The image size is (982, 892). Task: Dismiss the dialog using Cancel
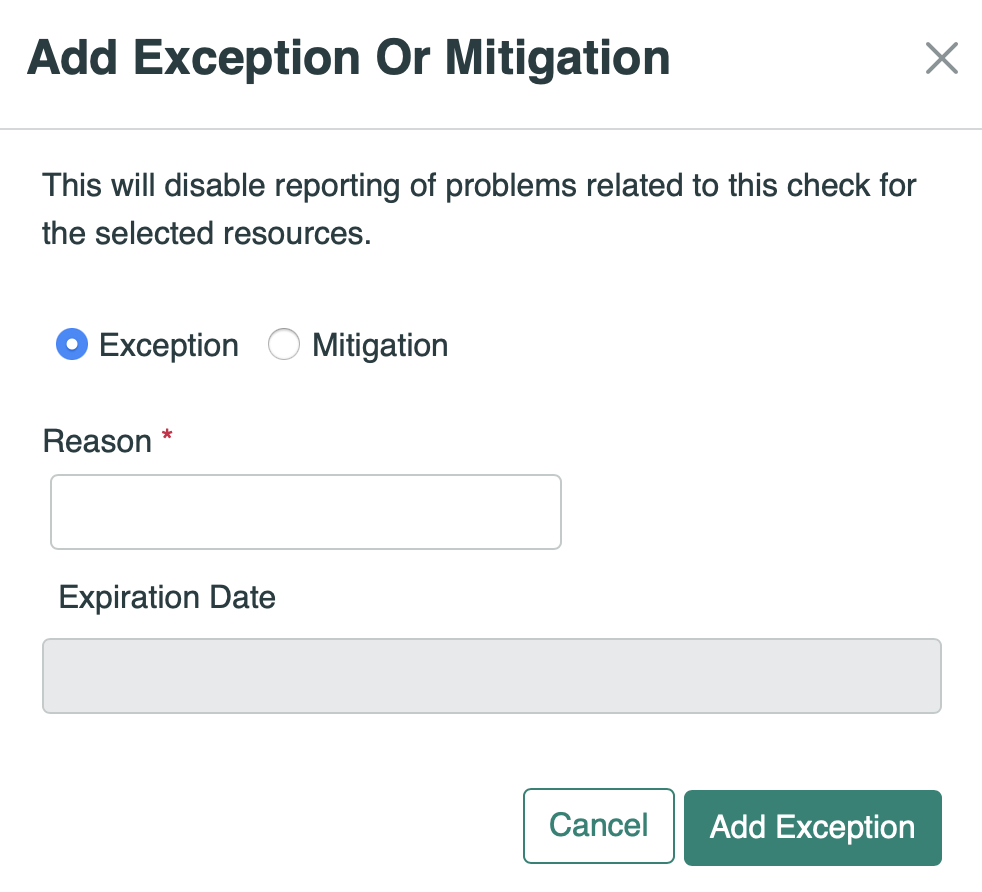598,826
